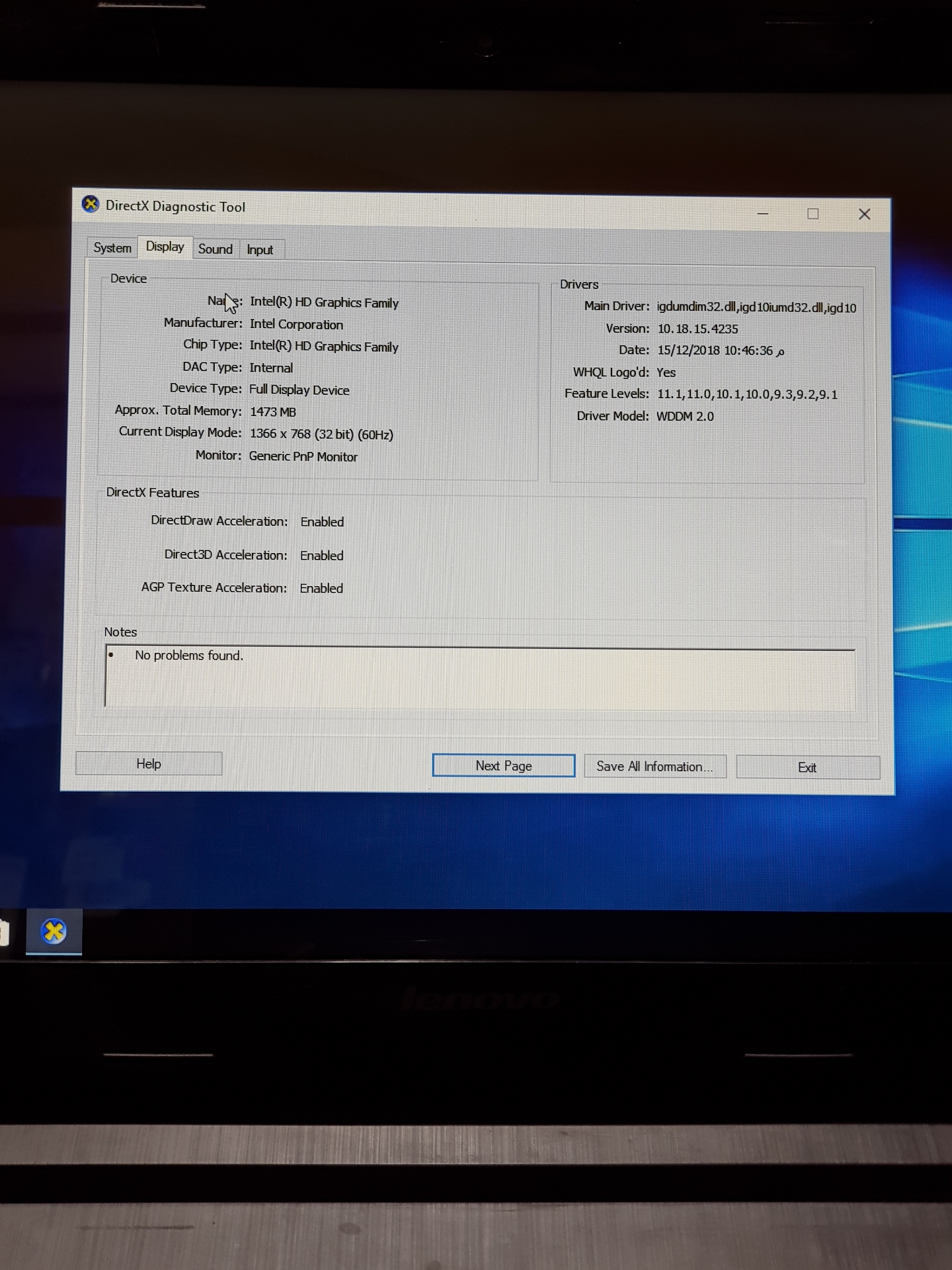Click memory value '1473 MB'
Viewport: 952px width, 1270px height.
pyautogui.click(x=273, y=411)
